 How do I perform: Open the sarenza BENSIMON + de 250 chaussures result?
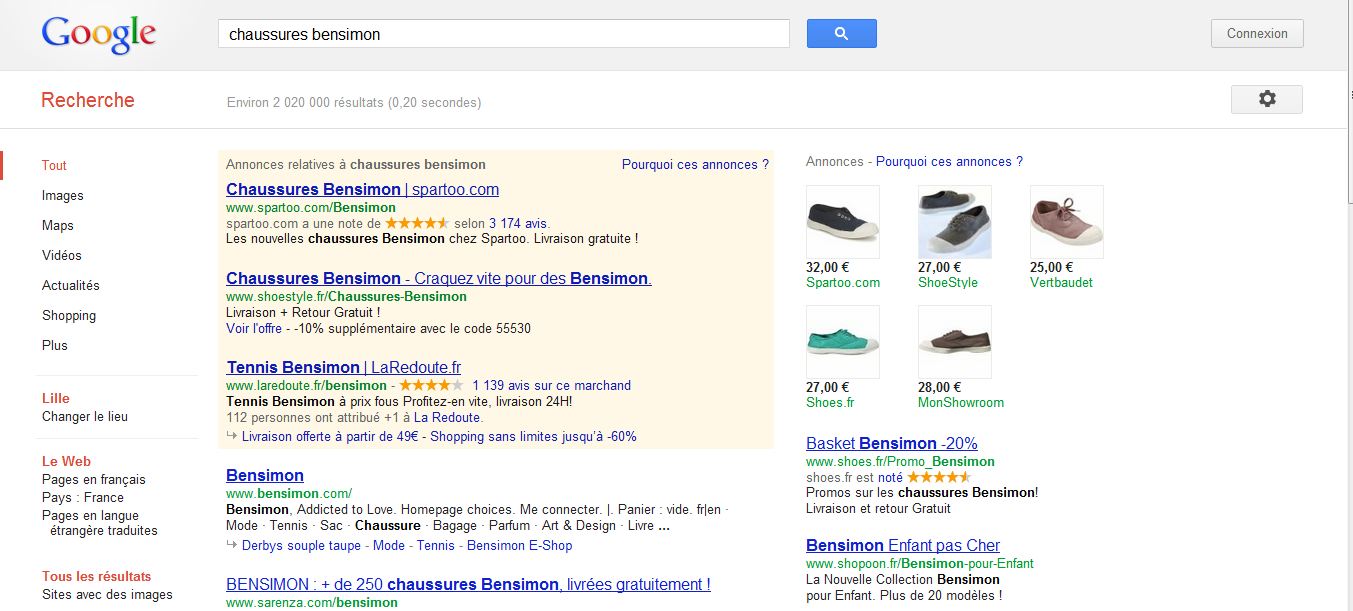[468, 585]
